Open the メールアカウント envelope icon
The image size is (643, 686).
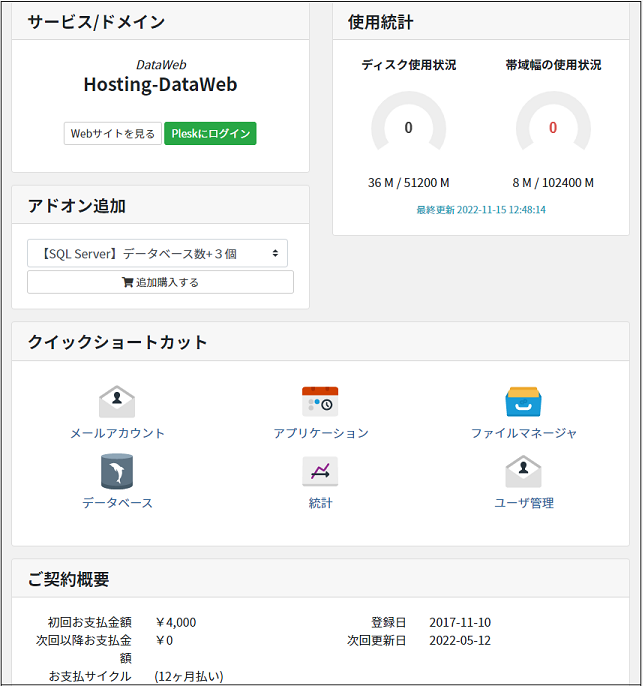(117, 402)
